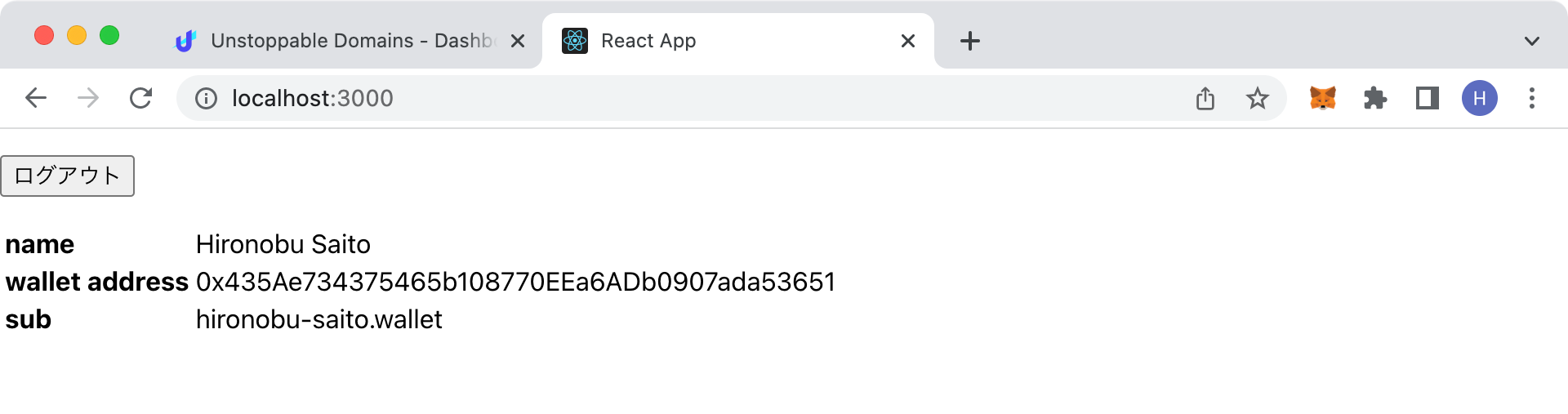Toggle the browser side panel icon
This screenshot has width=1568, height=414.
coord(1427,98)
